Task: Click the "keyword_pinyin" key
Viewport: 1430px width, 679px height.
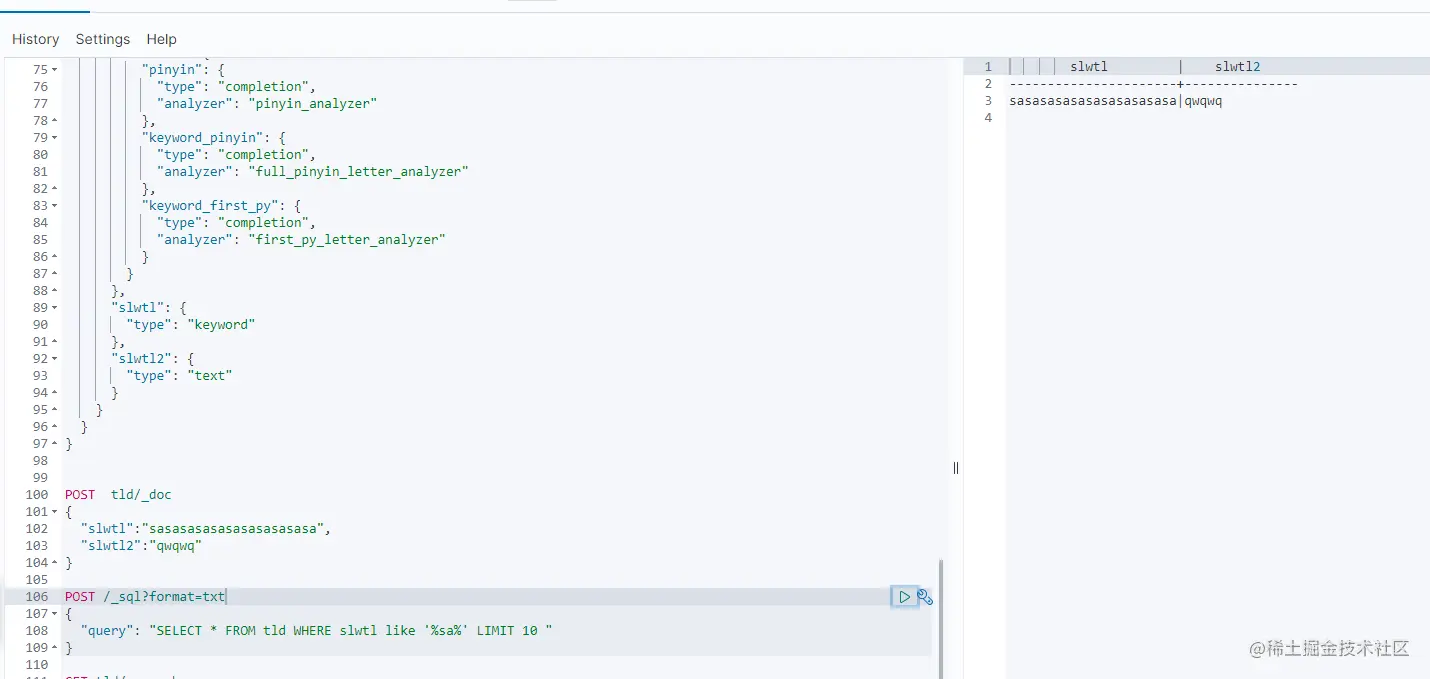Action: [204, 138]
